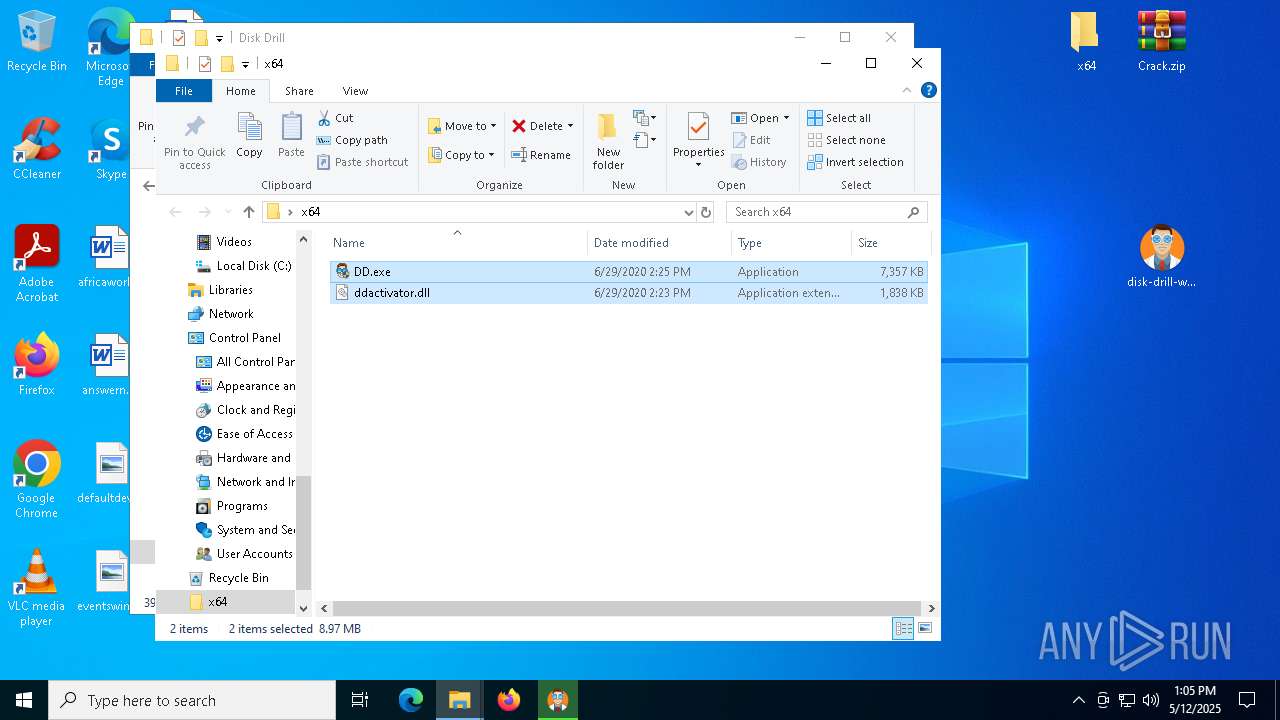Select Network in navigation pane
This screenshot has height=720, width=1280.
[x=231, y=314]
